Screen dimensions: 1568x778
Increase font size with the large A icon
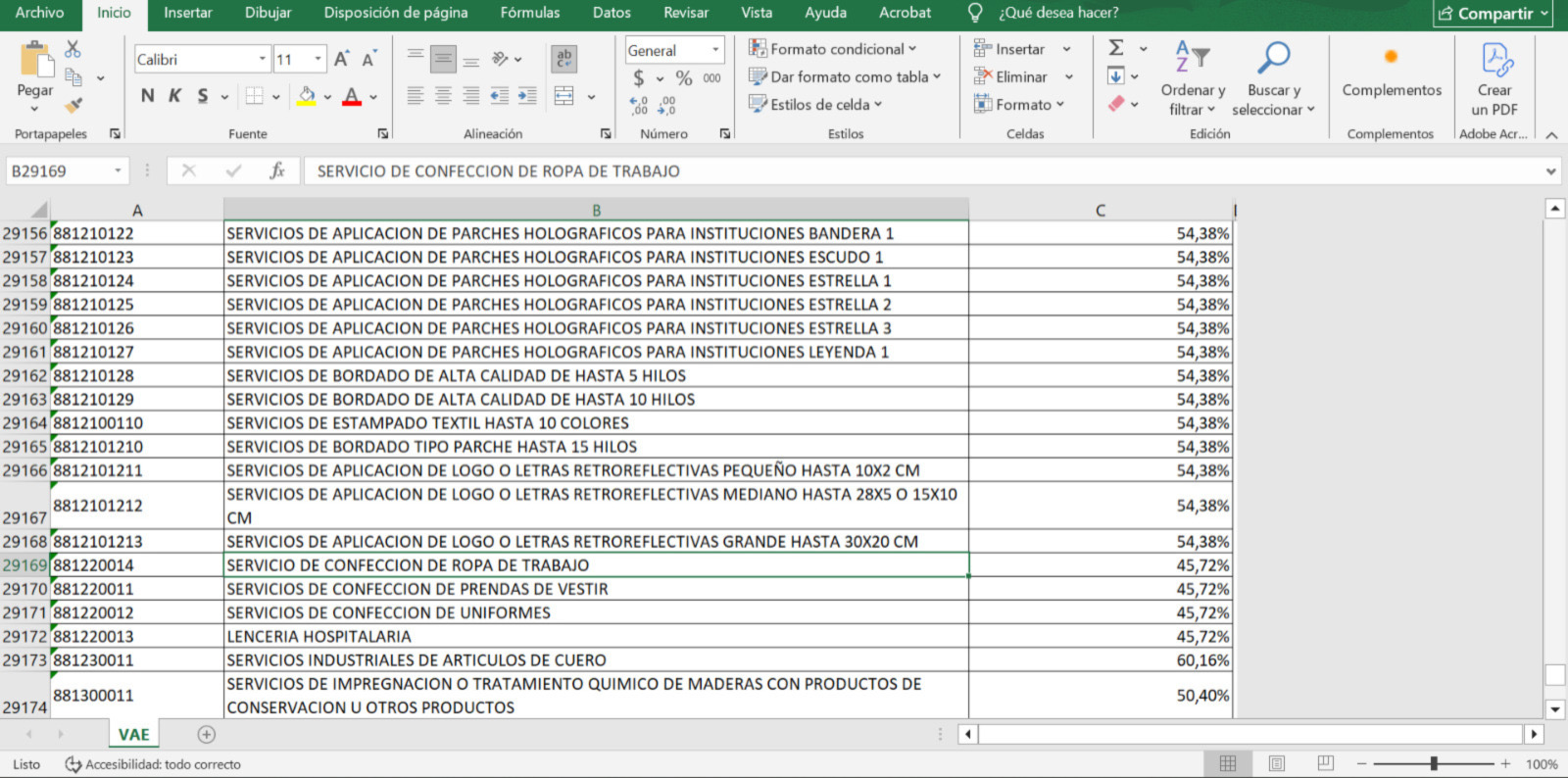click(x=341, y=59)
